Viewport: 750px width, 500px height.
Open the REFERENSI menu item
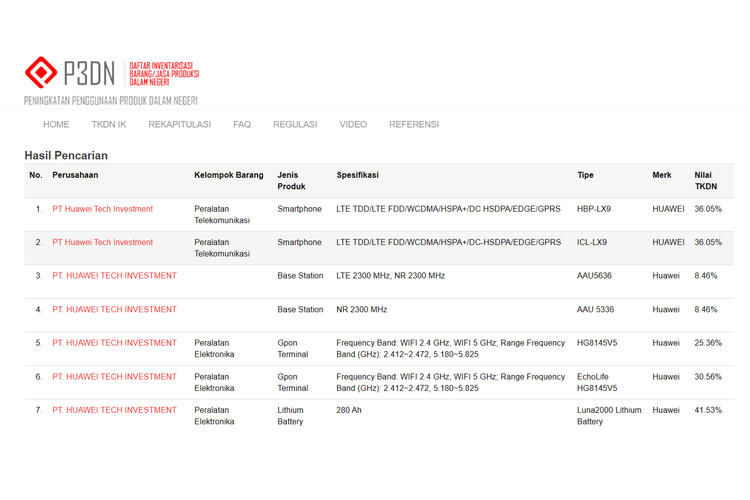tap(414, 125)
